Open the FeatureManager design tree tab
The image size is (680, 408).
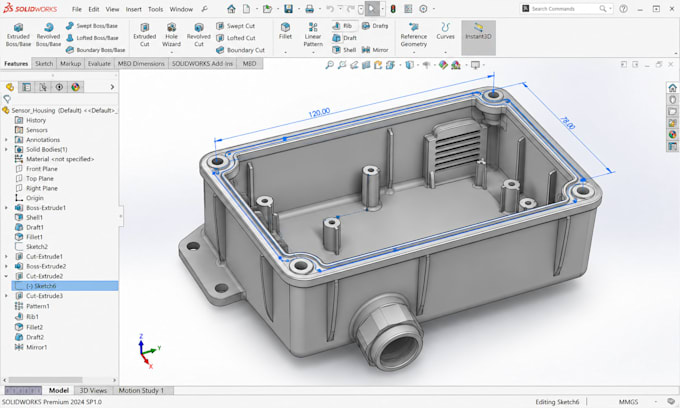(10, 87)
